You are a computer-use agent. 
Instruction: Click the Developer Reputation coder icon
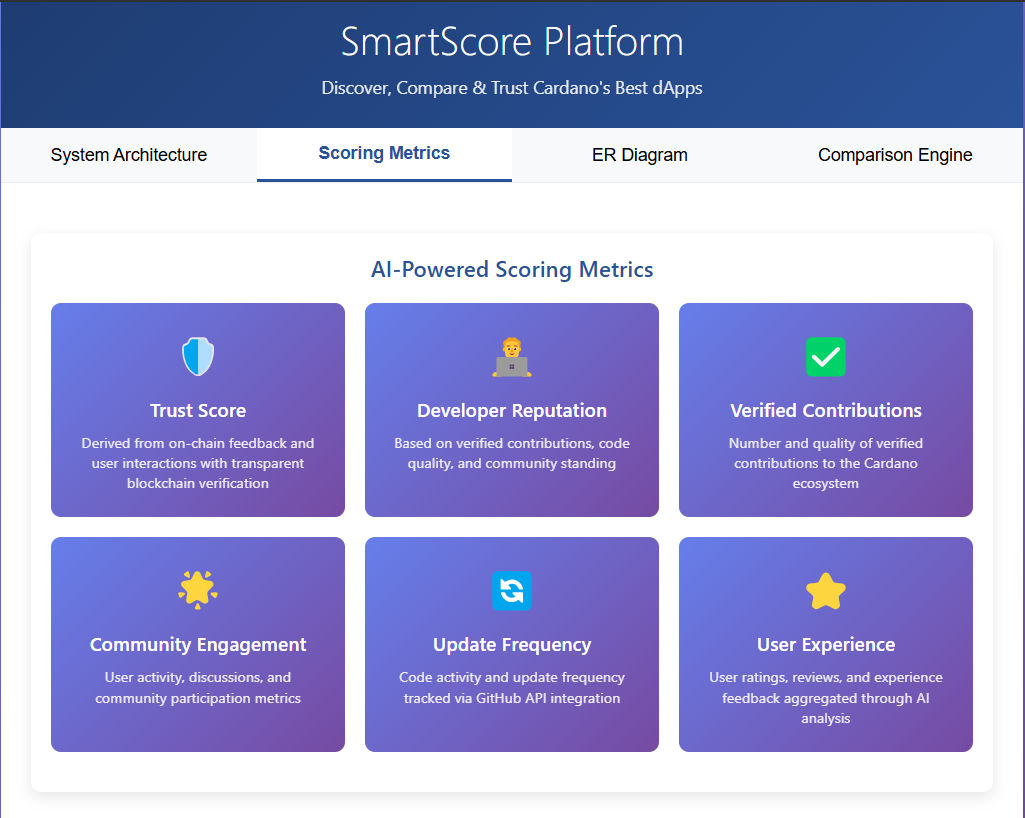click(x=512, y=357)
